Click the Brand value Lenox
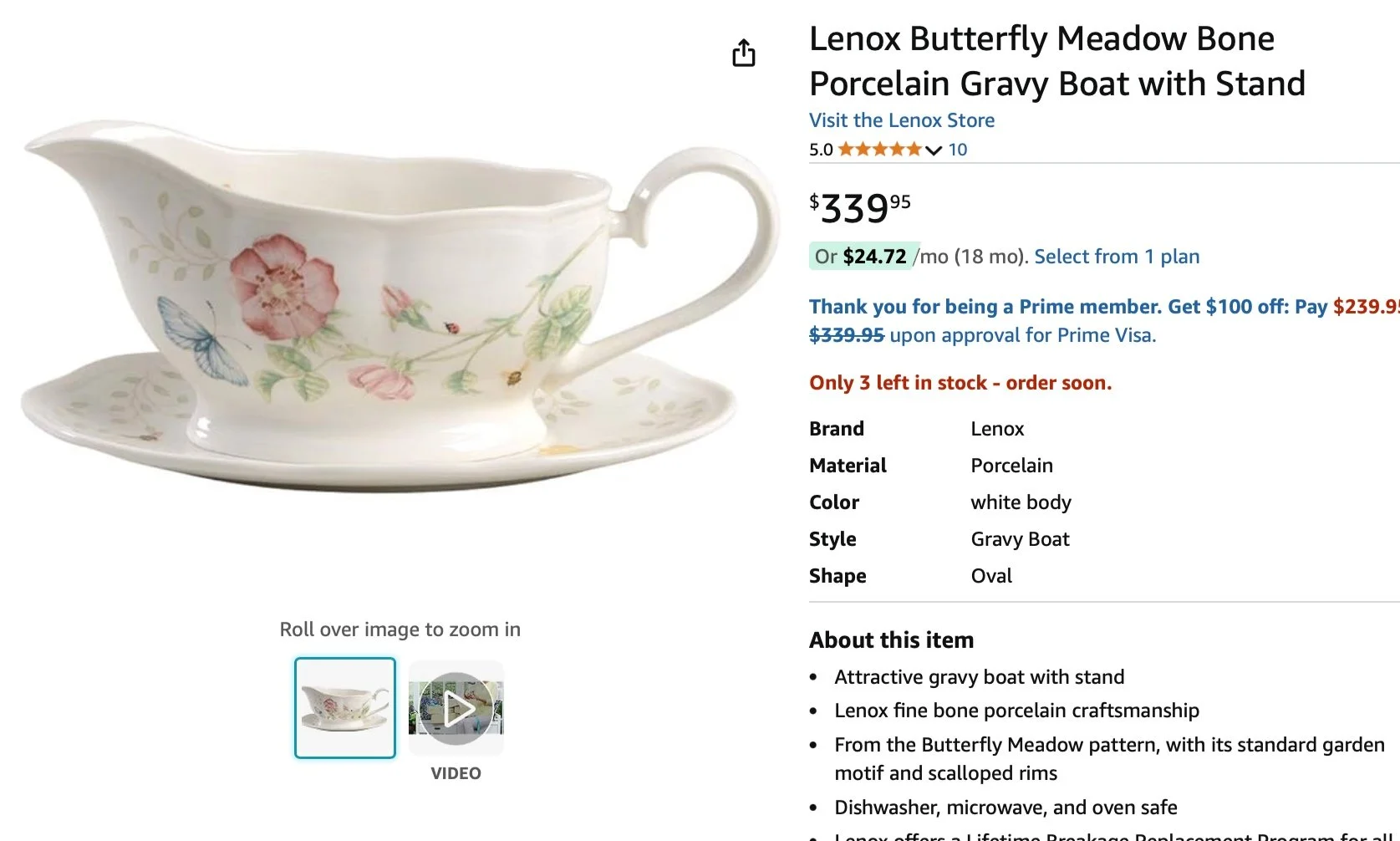Screen dimensions: 1400x841 tap(997, 429)
